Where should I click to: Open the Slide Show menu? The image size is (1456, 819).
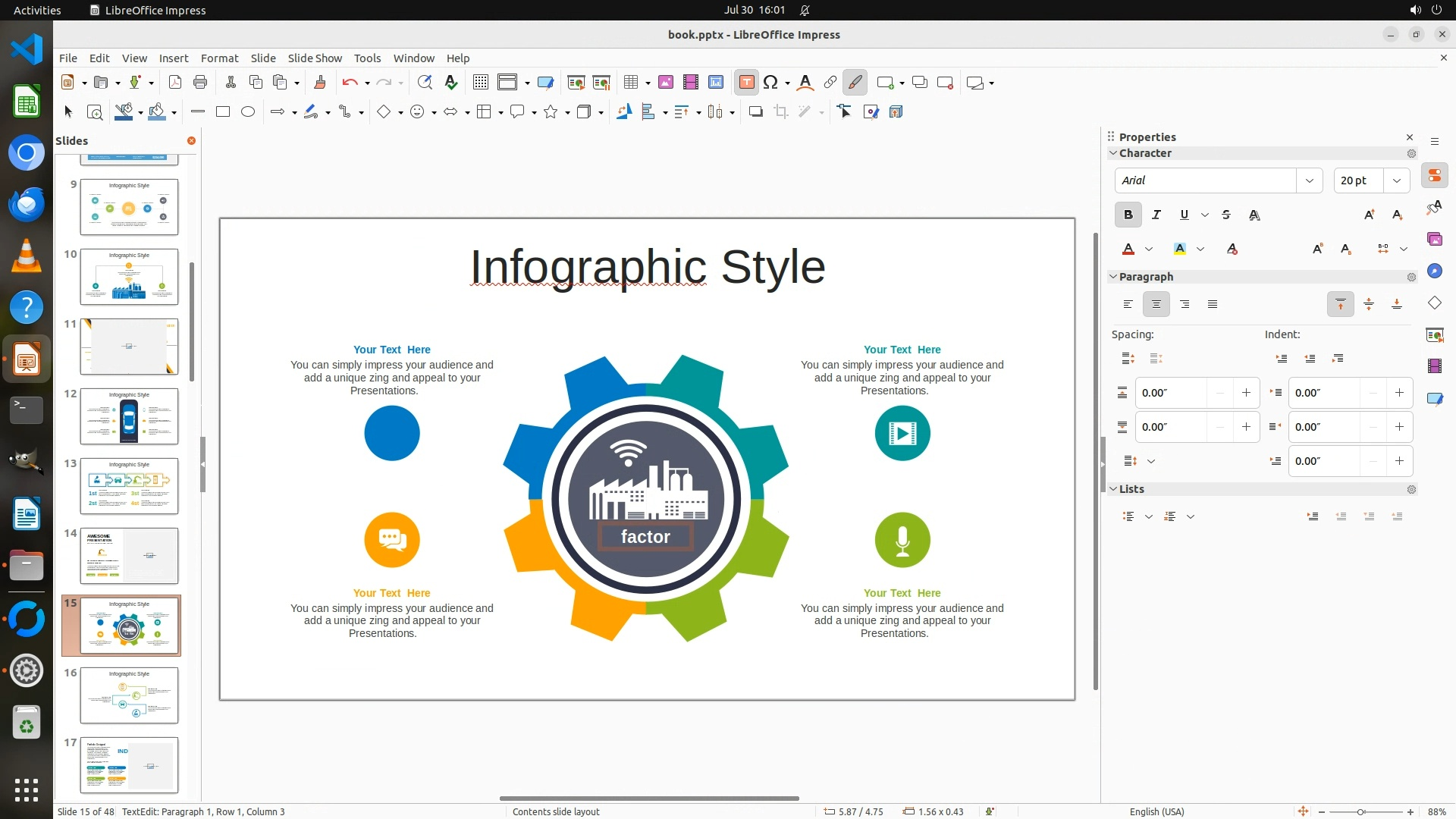point(315,58)
